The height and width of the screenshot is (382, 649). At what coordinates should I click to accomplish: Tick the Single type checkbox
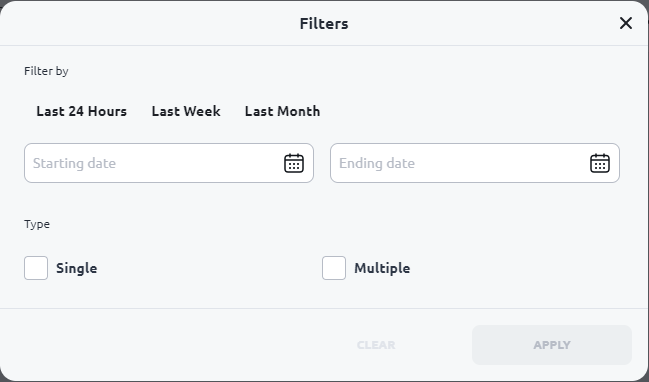point(36,268)
